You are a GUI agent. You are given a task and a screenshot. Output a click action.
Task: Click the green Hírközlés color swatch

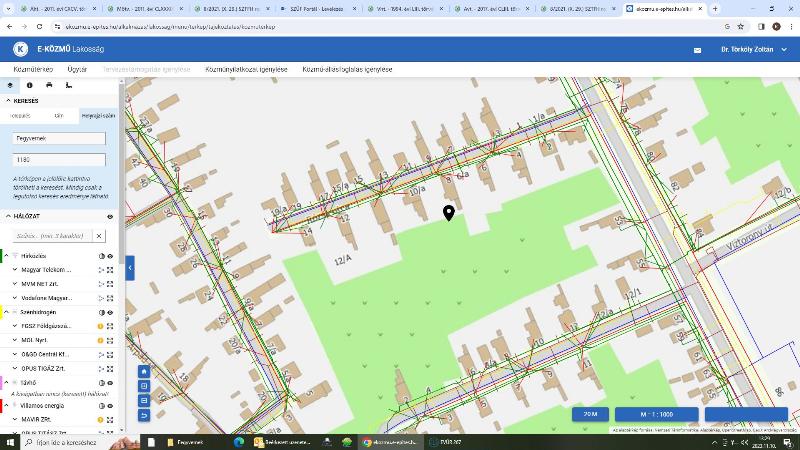(2, 256)
